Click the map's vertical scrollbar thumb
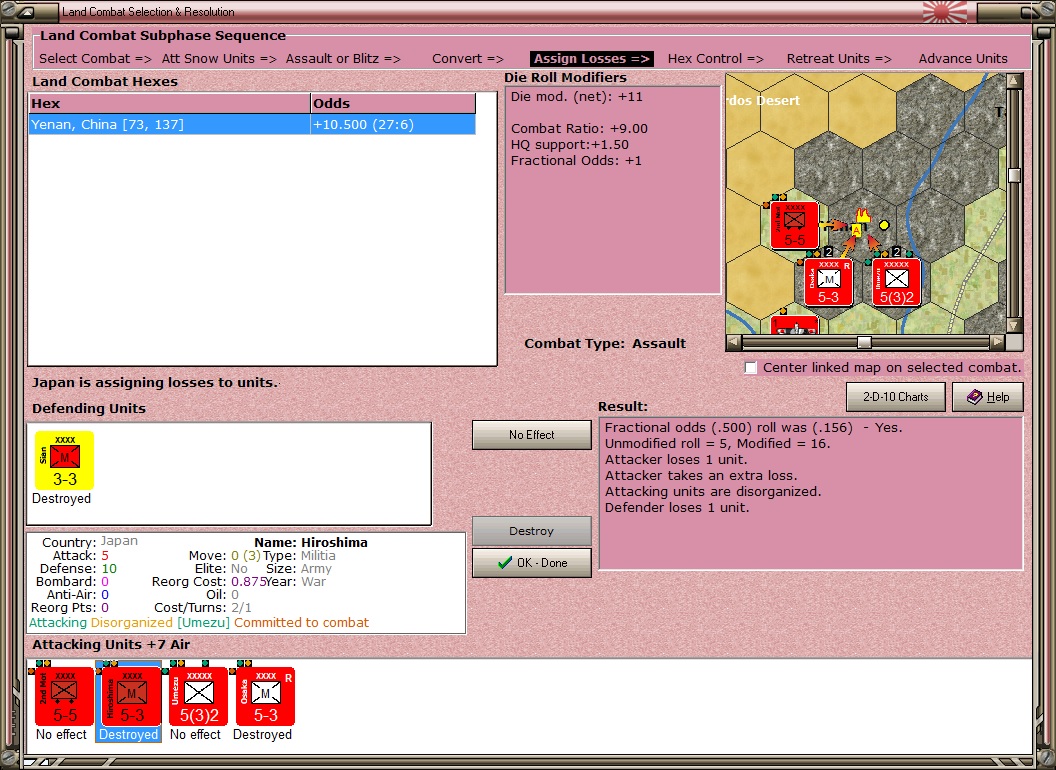This screenshot has width=1056, height=770. point(1014,175)
